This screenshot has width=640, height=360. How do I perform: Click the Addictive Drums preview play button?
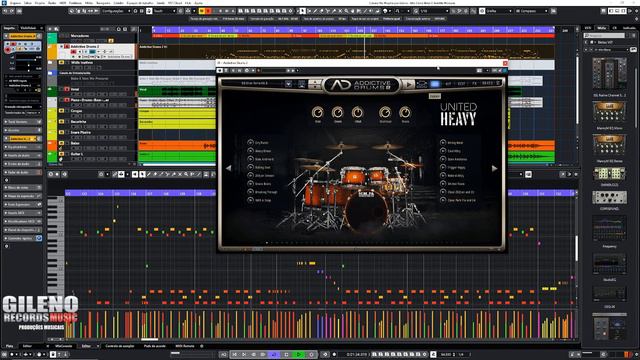pyautogui.click(x=408, y=84)
